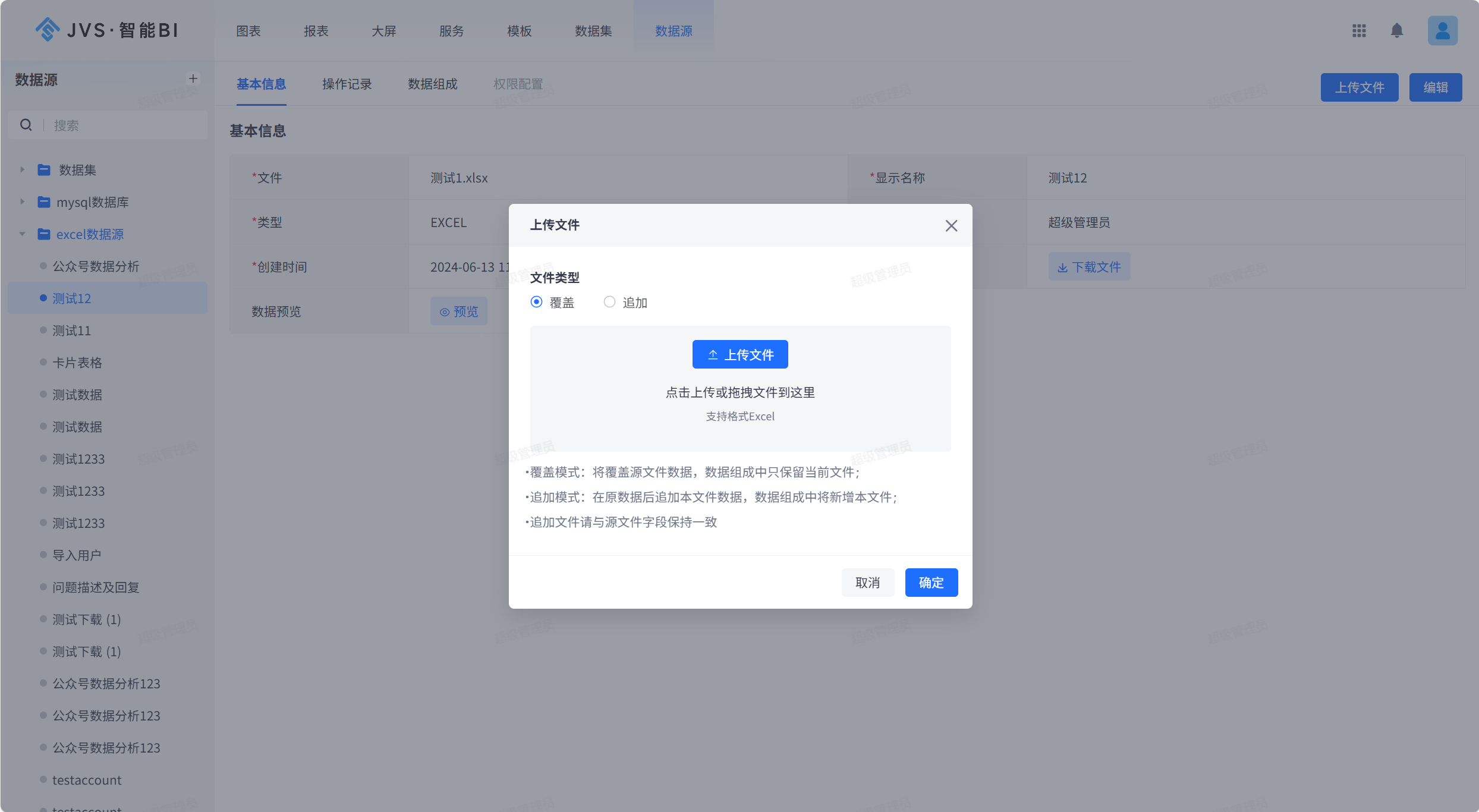Switch to the 操作记录 tab
Image resolution: width=1479 pixels, height=812 pixels.
[x=347, y=84]
